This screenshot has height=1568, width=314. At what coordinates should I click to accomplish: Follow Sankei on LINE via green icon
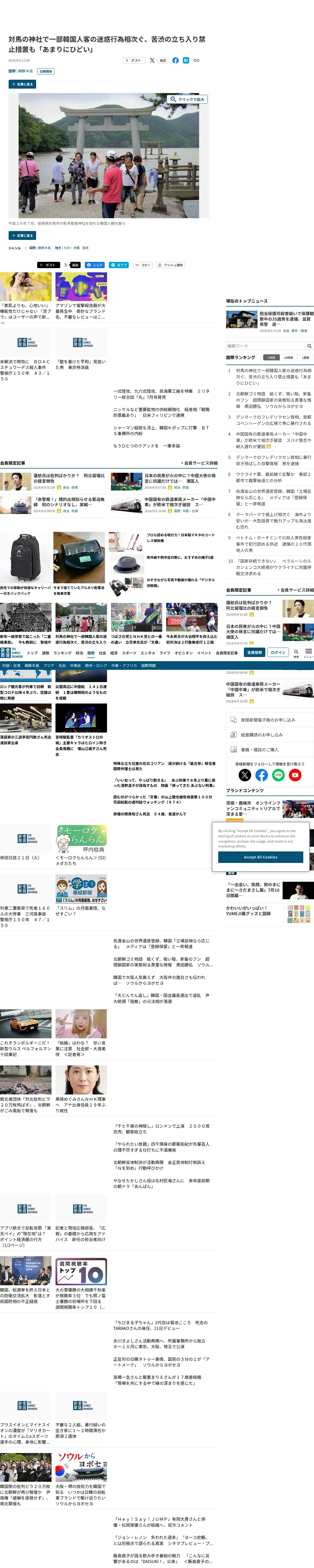pos(278,775)
